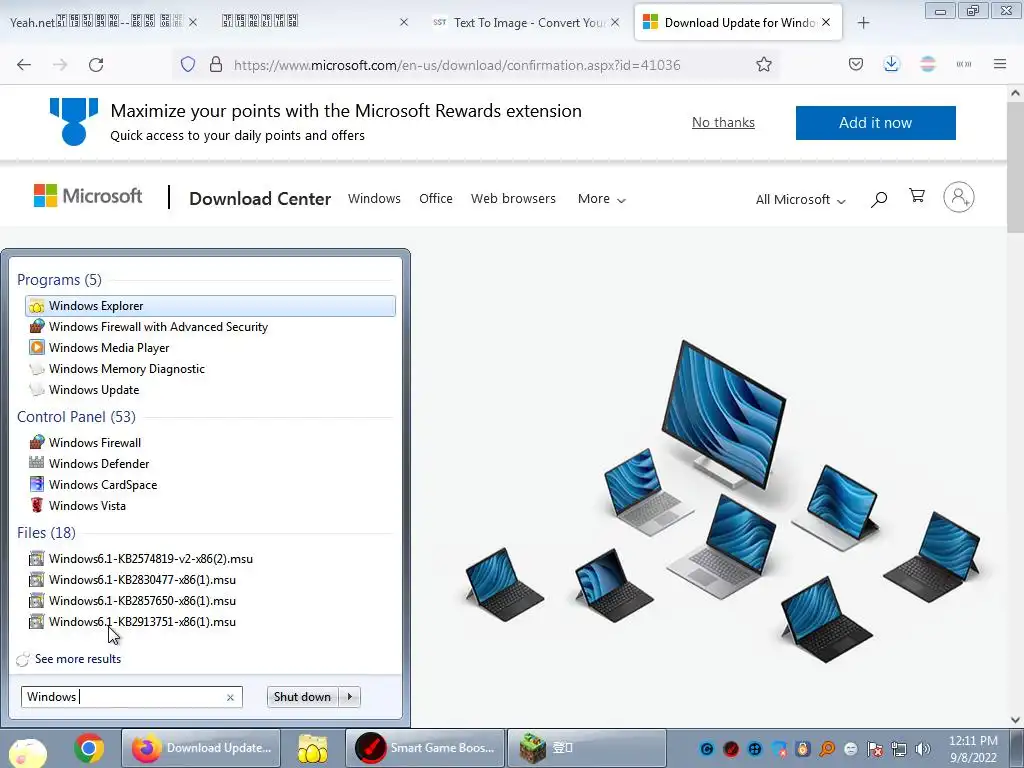Open Google Chrome from the taskbar
Screen dimensions: 1024x768
point(89,748)
